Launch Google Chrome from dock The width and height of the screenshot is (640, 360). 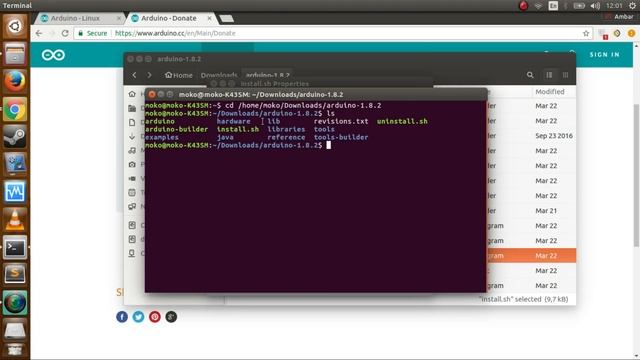pos(15,109)
